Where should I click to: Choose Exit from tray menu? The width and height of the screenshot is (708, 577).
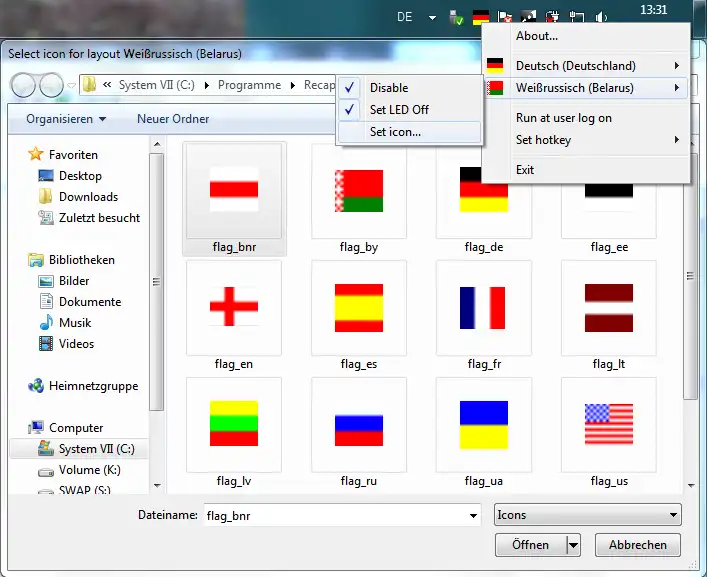pos(586,170)
